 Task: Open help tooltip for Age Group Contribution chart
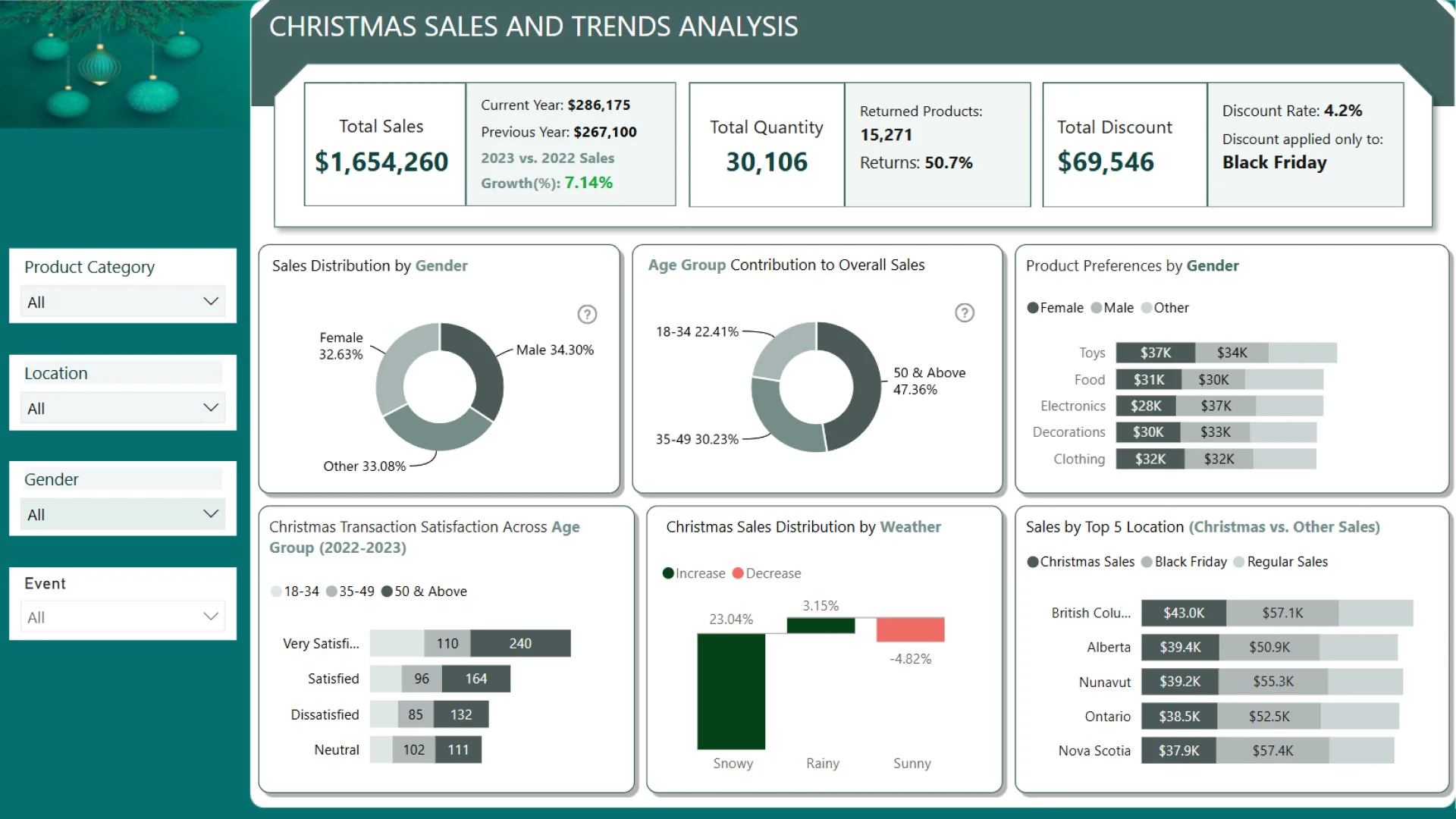click(964, 312)
